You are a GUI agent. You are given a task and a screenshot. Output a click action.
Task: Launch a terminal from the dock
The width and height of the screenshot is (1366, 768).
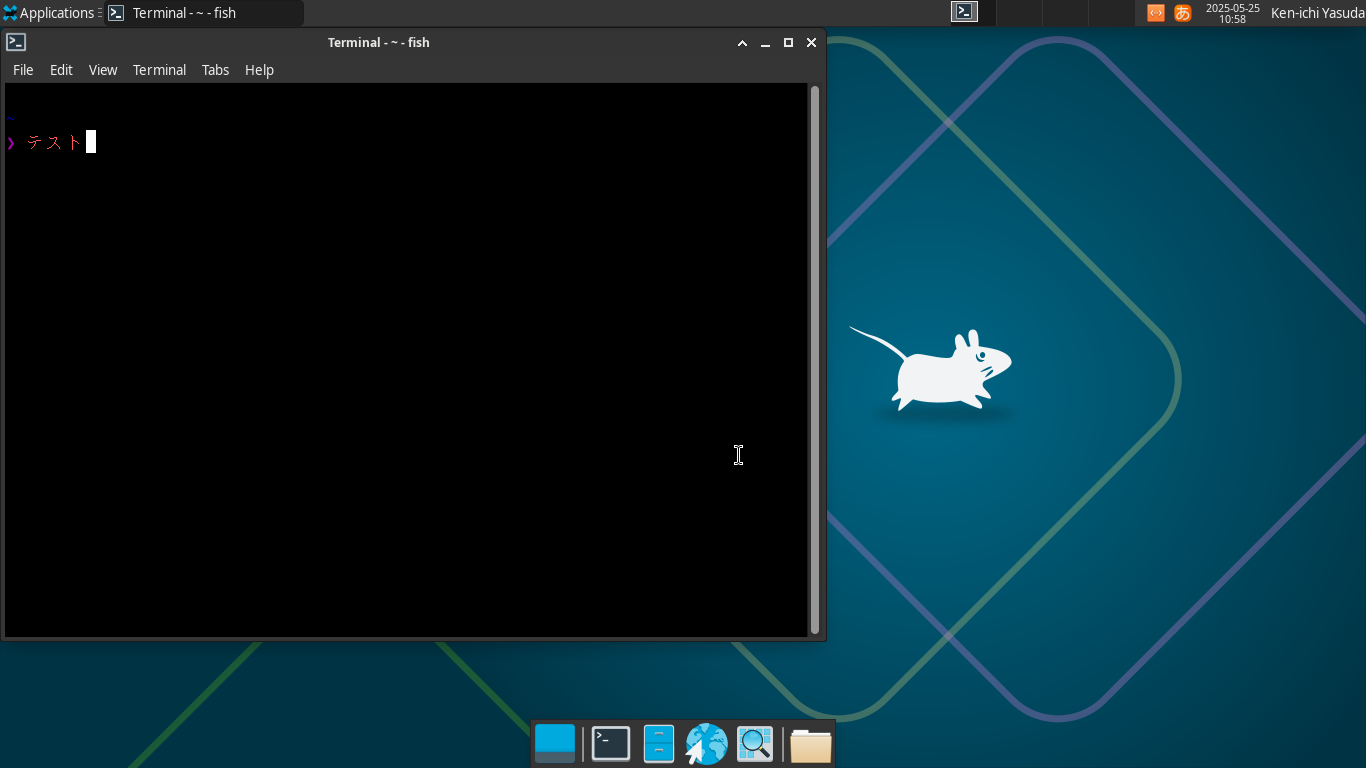610,743
